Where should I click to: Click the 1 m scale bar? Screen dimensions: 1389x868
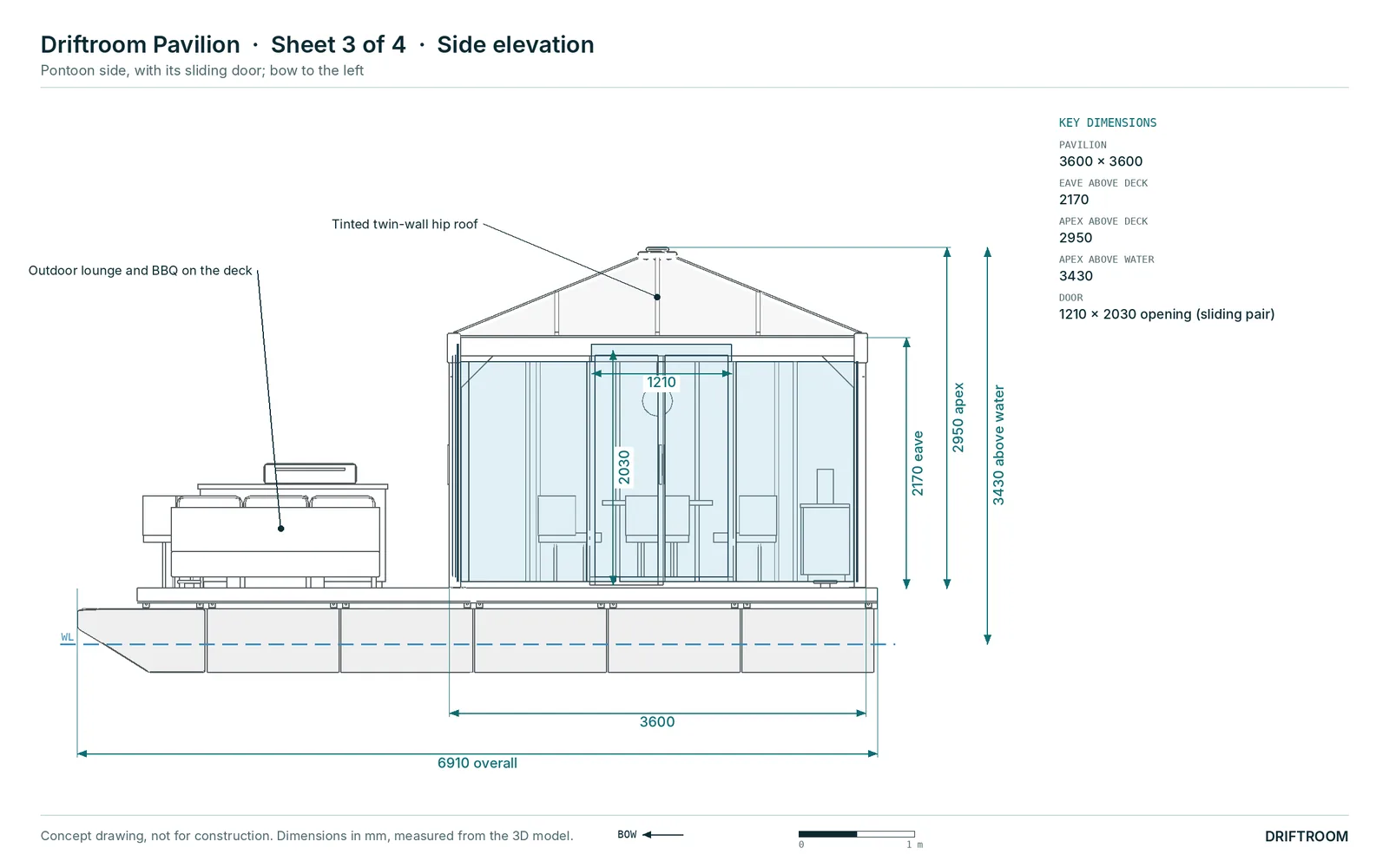pyautogui.click(x=857, y=834)
